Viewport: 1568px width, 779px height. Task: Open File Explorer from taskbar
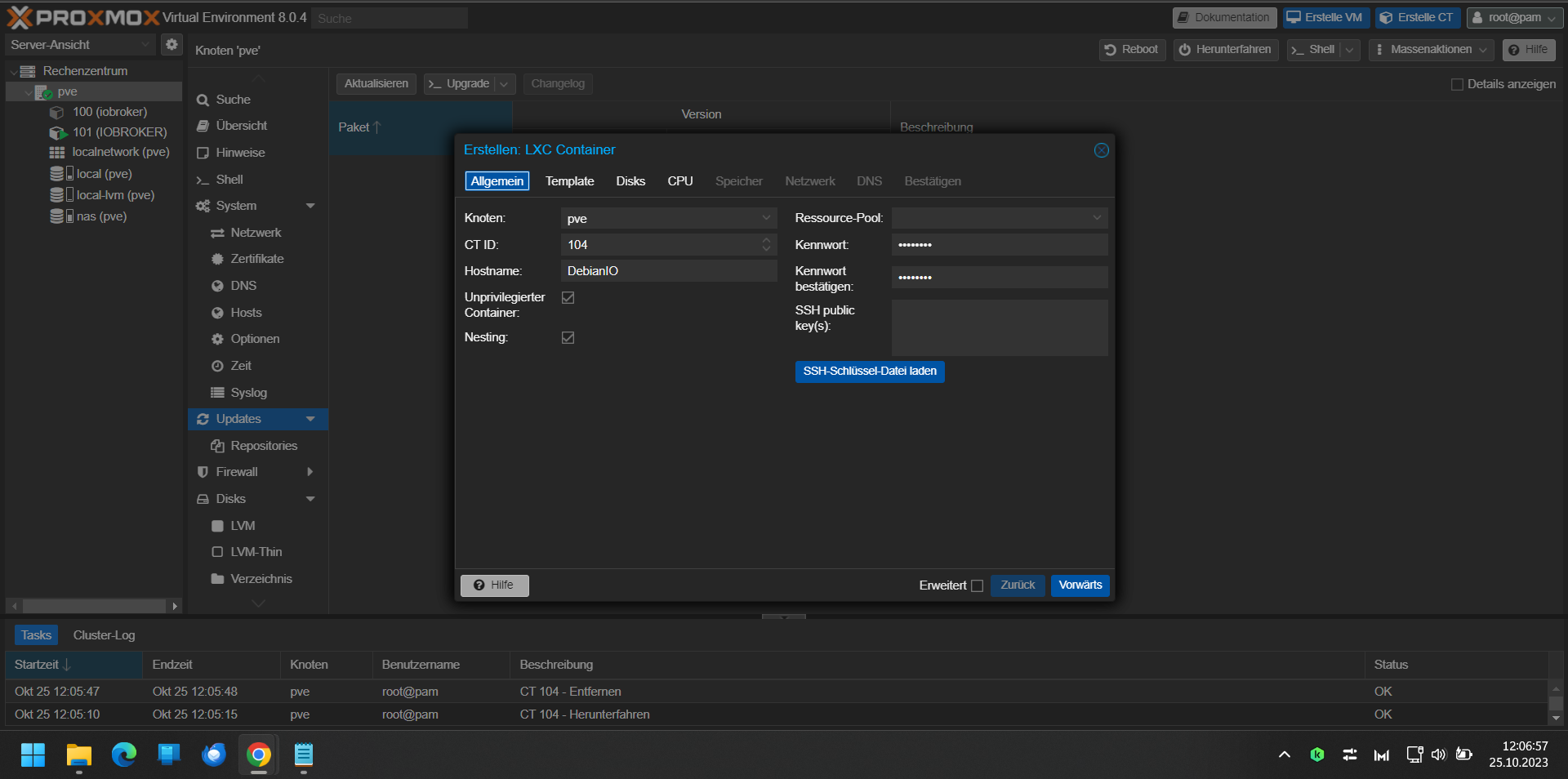pyautogui.click(x=78, y=755)
